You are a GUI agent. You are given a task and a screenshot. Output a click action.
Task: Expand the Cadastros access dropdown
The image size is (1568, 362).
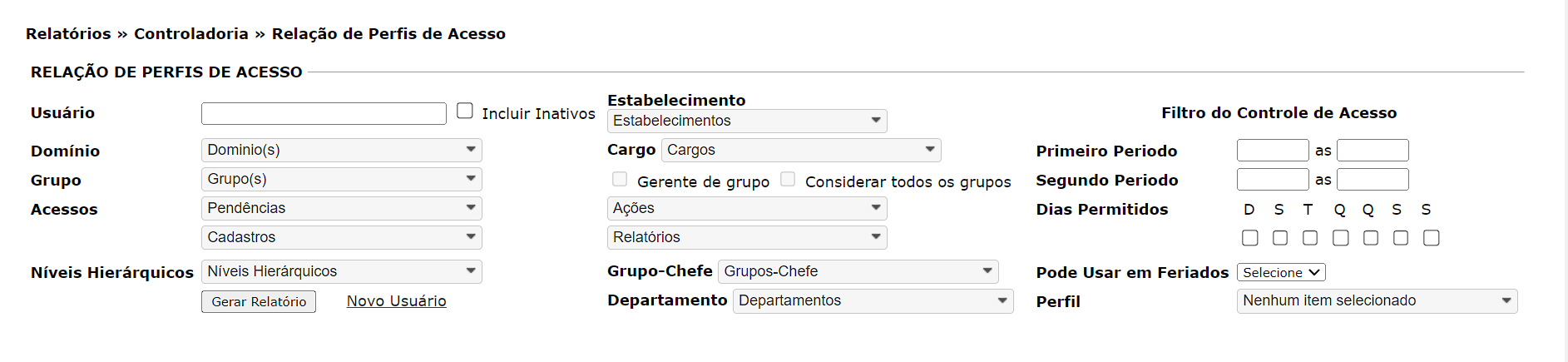click(x=341, y=237)
